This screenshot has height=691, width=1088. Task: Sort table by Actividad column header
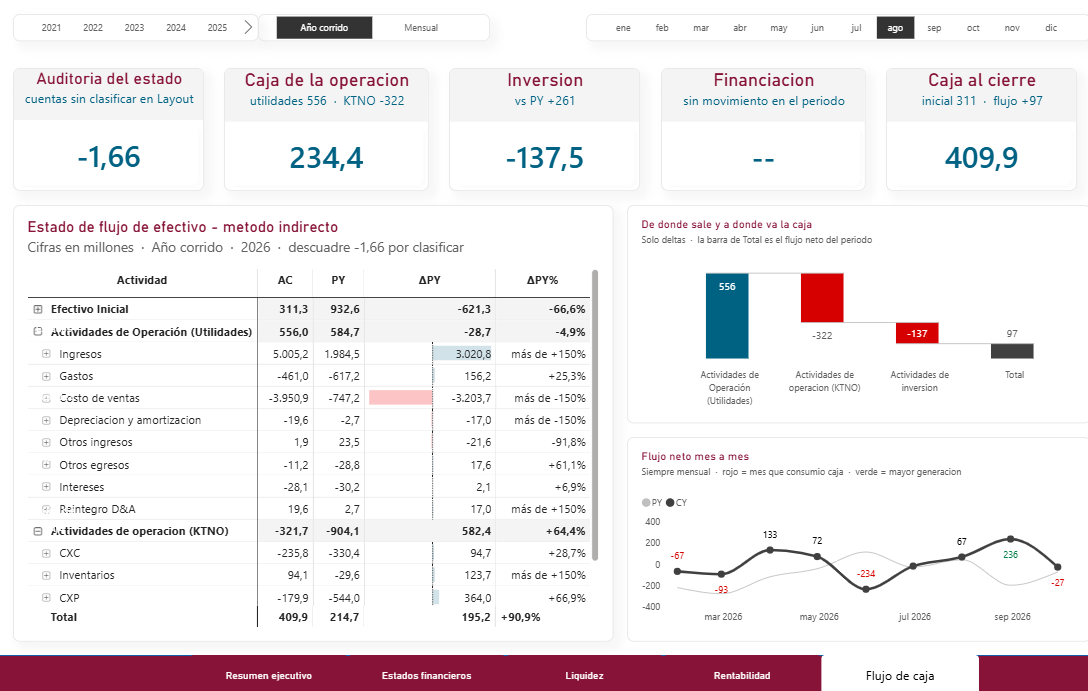tap(142, 280)
